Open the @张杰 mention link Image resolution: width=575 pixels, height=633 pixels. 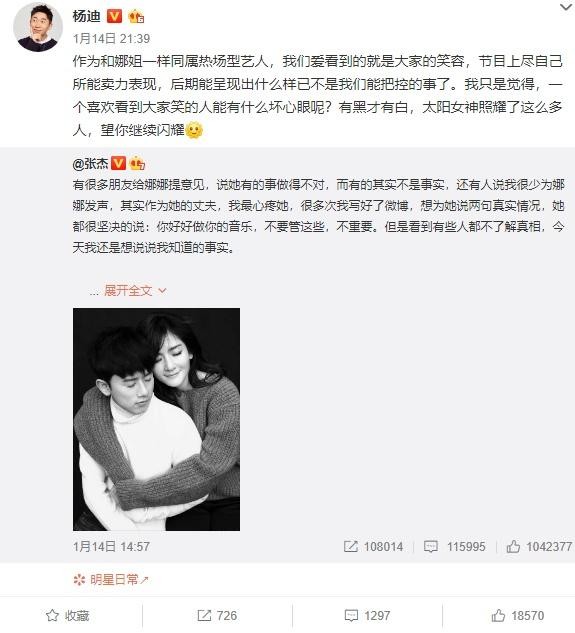coord(90,163)
